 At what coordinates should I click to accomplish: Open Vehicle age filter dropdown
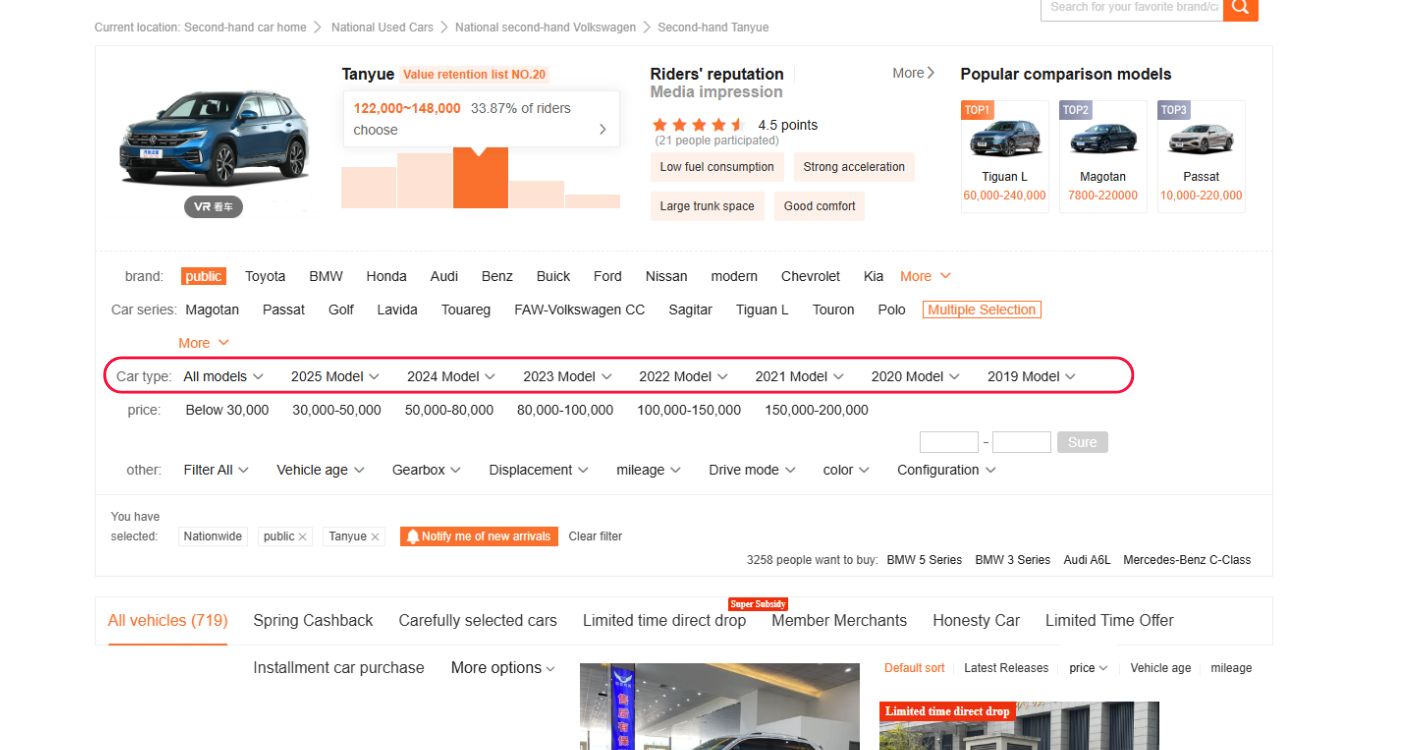320,470
